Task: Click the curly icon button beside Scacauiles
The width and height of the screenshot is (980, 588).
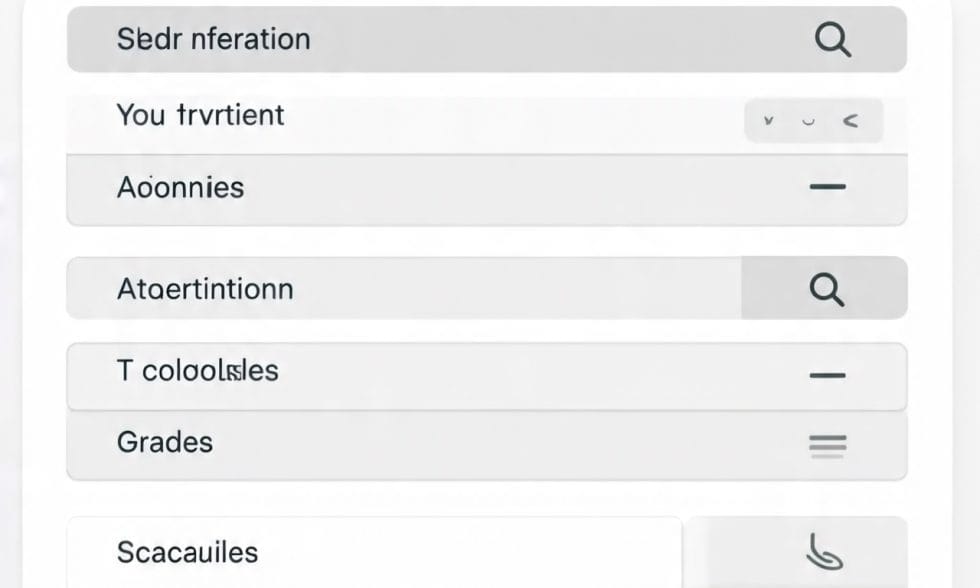Action: (825, 551)
